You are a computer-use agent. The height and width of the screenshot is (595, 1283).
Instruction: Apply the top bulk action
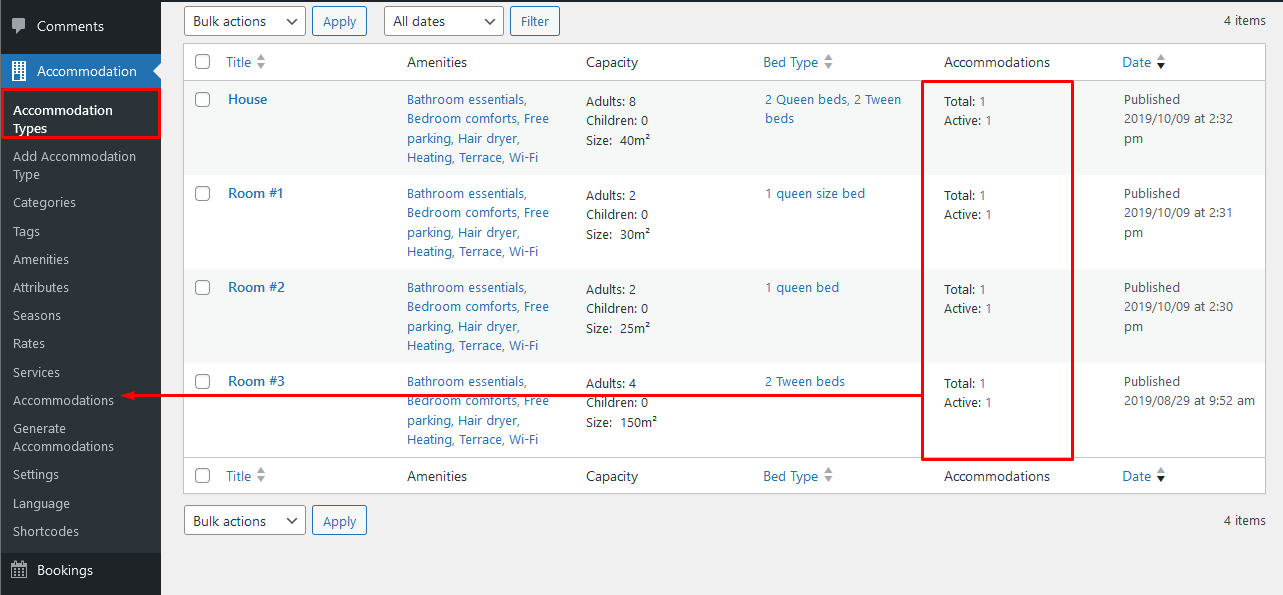point(339,21)
